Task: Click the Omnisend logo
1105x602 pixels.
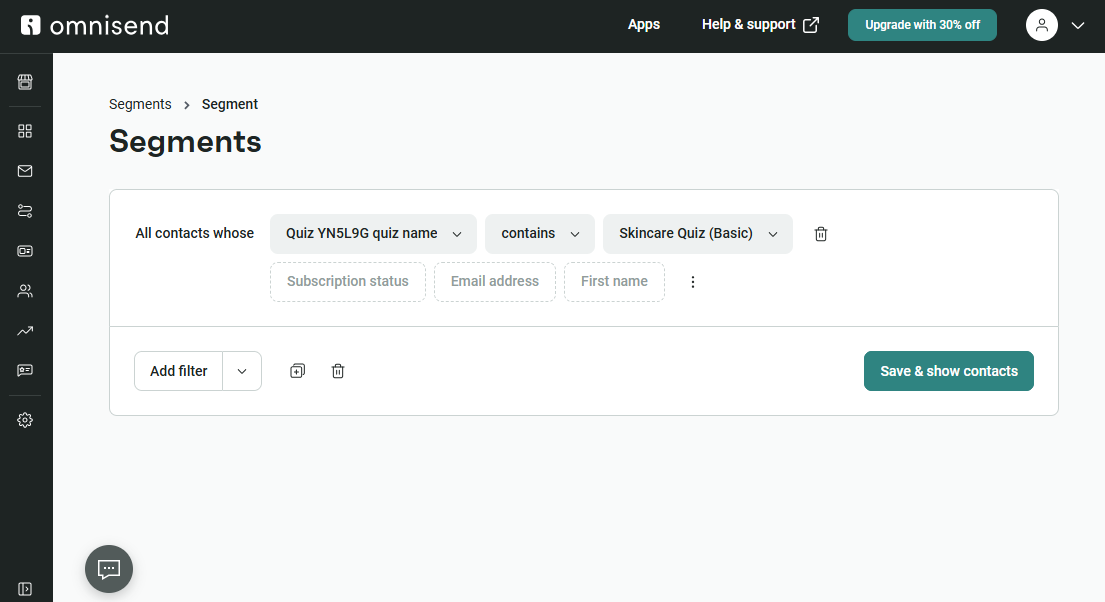Action: (94, 25)
